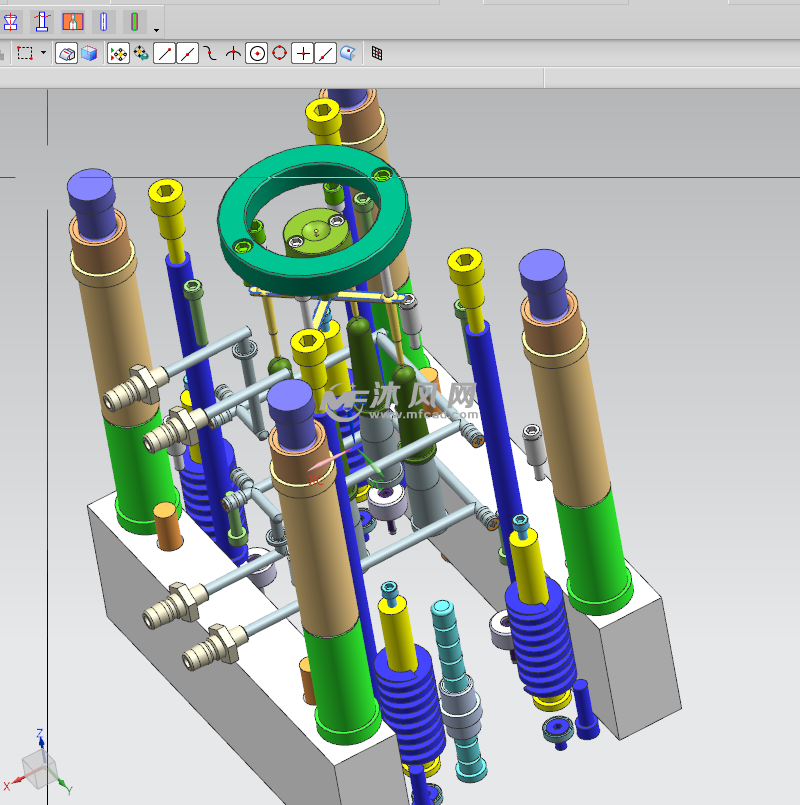Toggle the crosshair Existing Point snap
The height and width of the screenshot is (805, 800).
(302, 53)
